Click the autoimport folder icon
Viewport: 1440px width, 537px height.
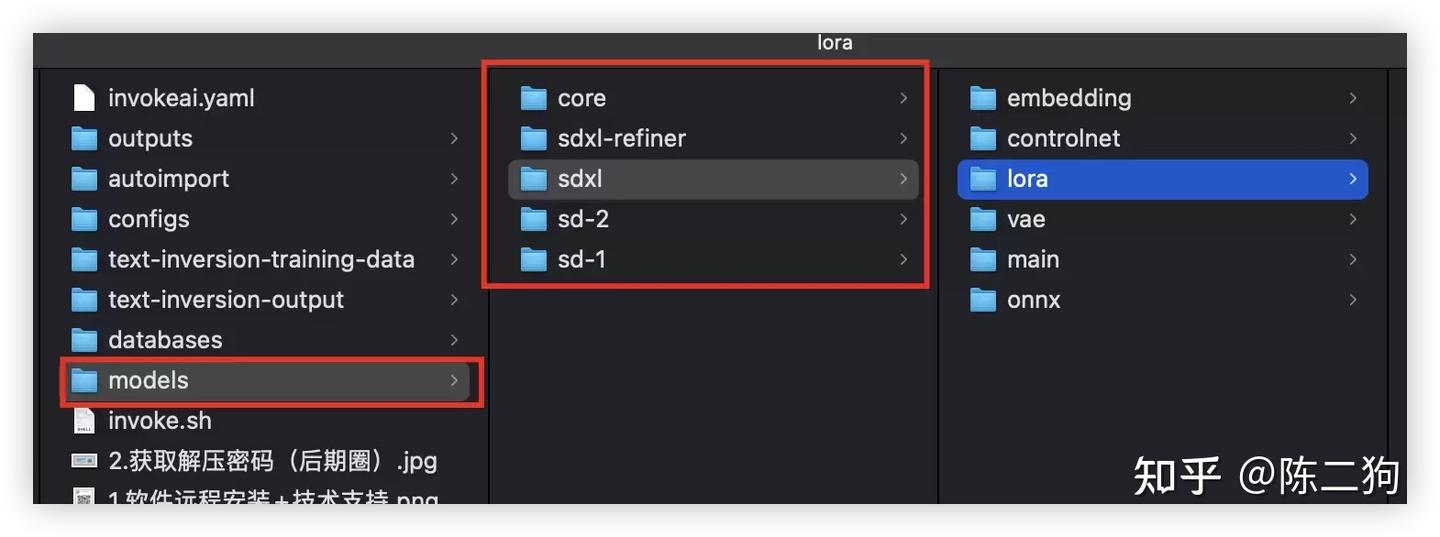(84, 179)
